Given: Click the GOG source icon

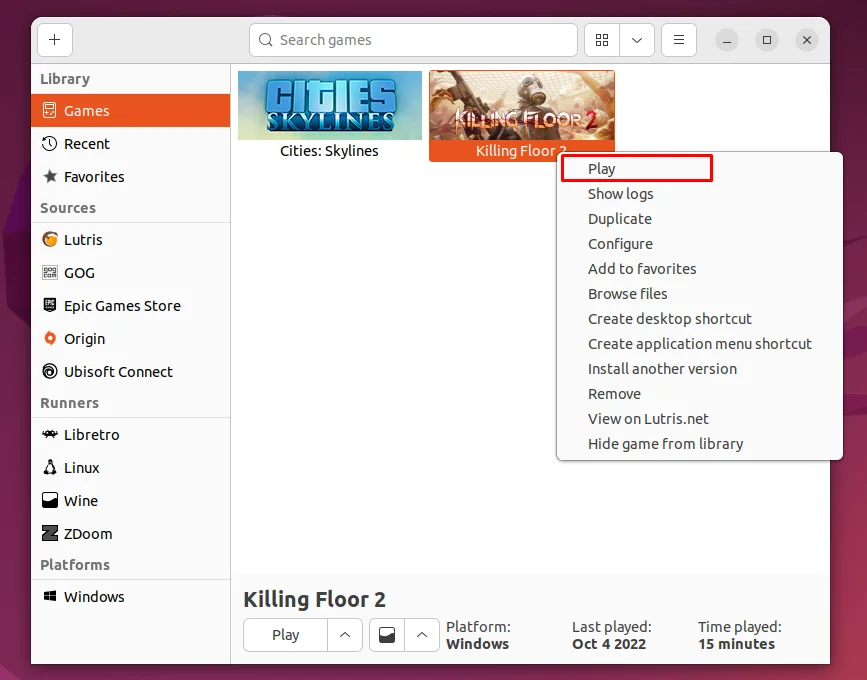Looking at the screenshot, I should coord(50,273).
